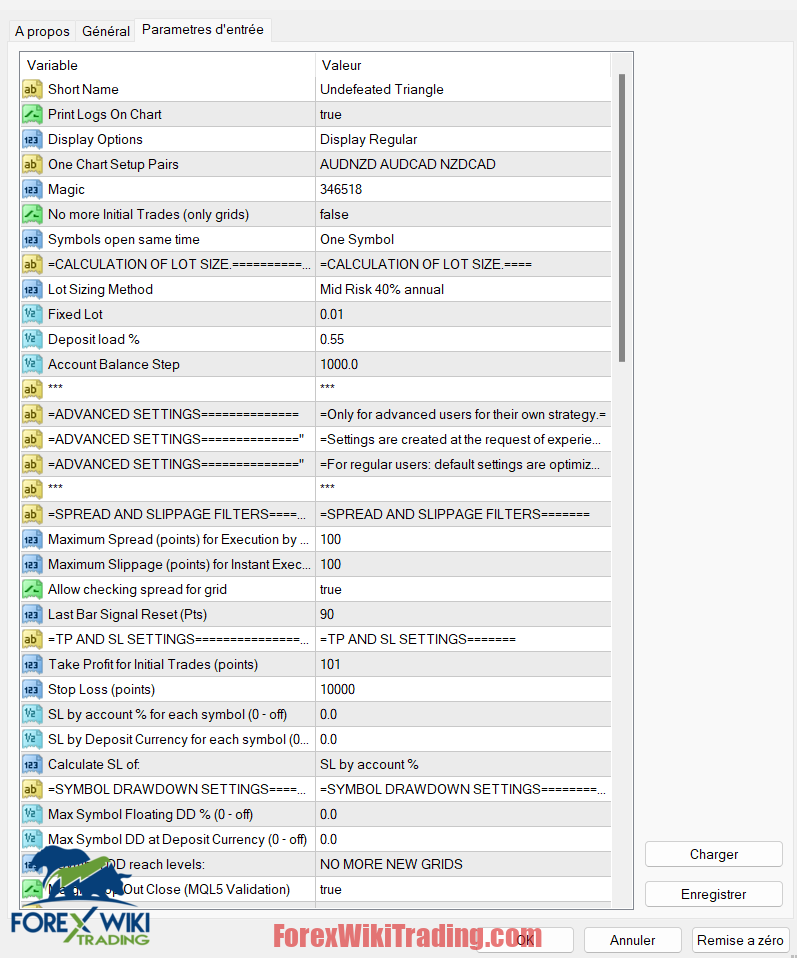Select the Lot Sizing Method variable name
This screenshot has width=797, height=958.
(x=100, y=290)
